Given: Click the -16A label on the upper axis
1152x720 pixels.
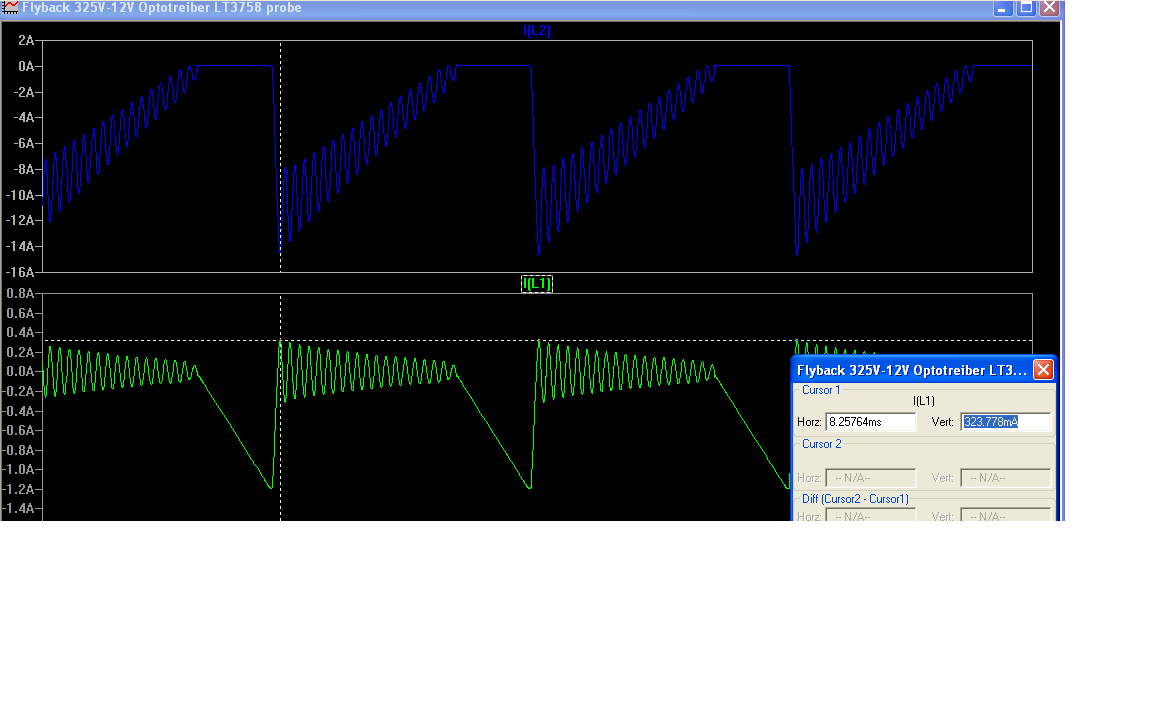Looking at the screenshot, I should [x=20, y=272].
